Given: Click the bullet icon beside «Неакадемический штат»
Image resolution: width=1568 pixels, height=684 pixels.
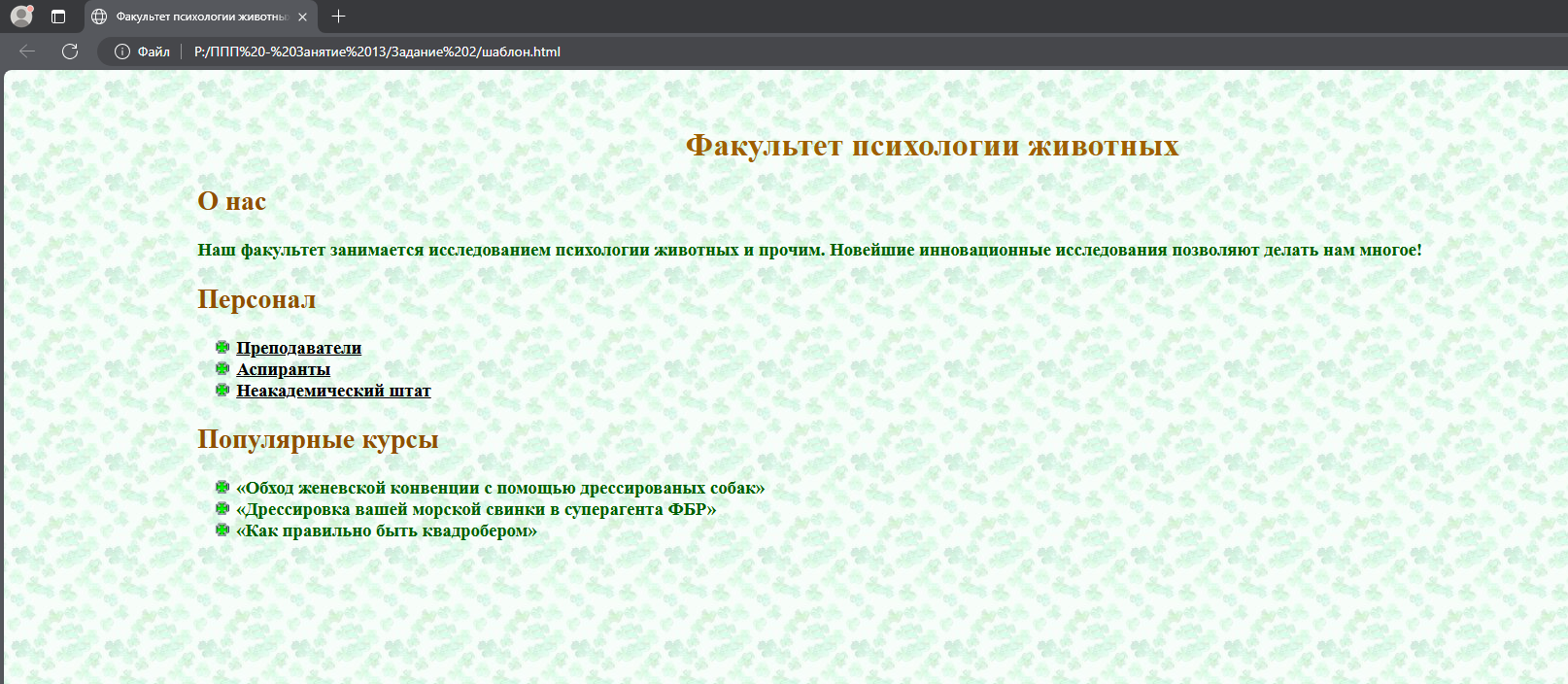Looking at the screenshot, I should click(222, 391).
